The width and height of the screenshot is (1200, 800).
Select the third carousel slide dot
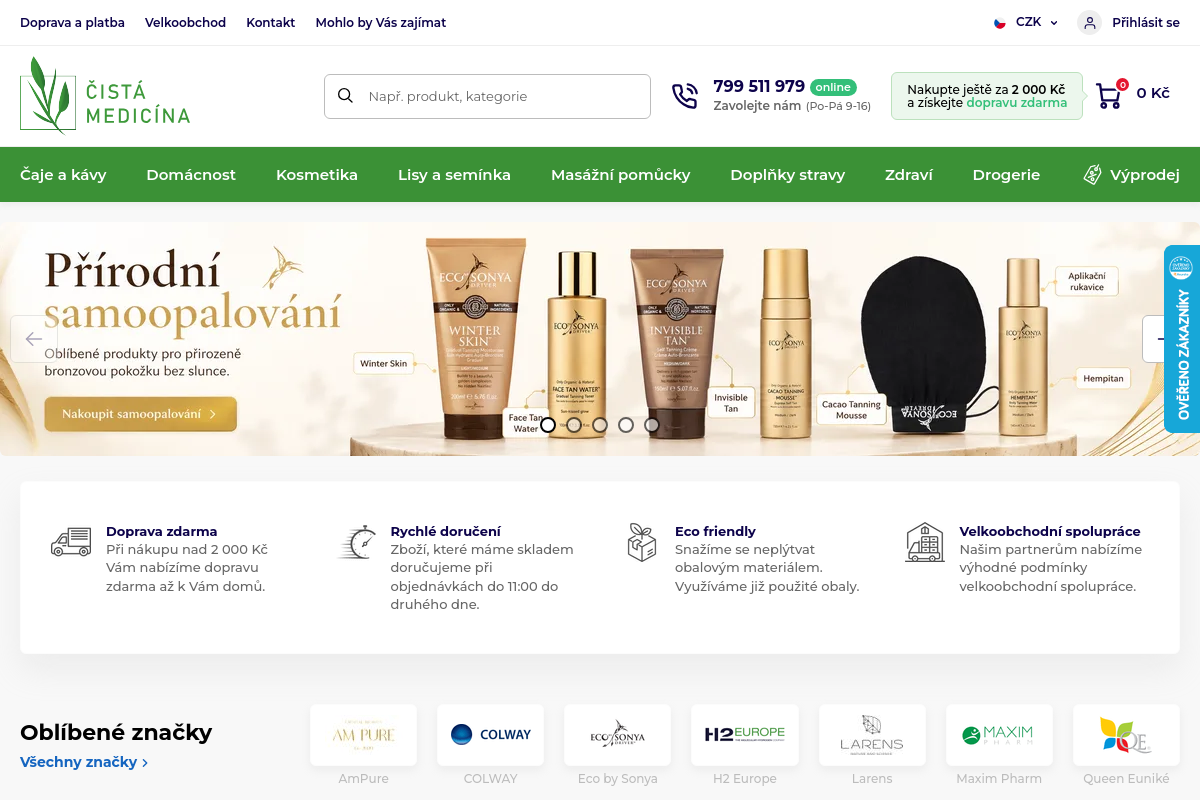(600, 425)
